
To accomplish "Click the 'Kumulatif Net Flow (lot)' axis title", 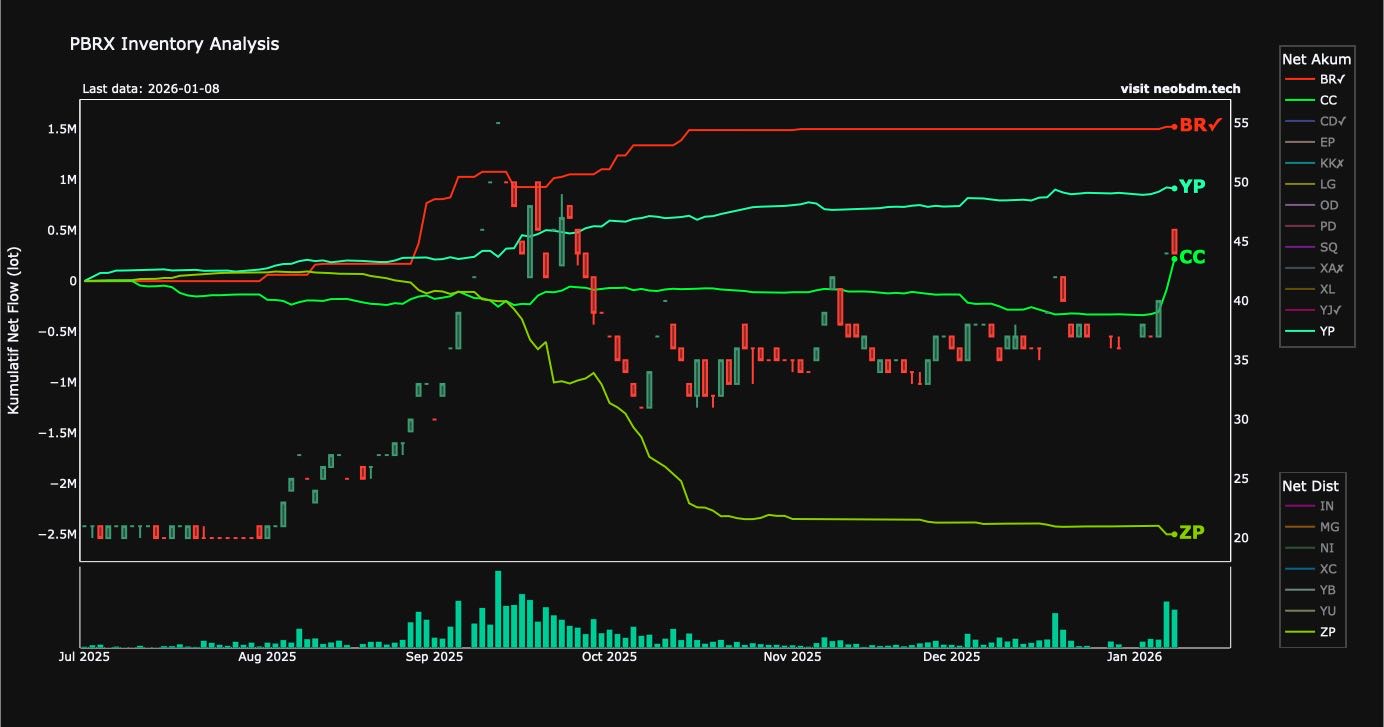I will click(x=15, y=333).
